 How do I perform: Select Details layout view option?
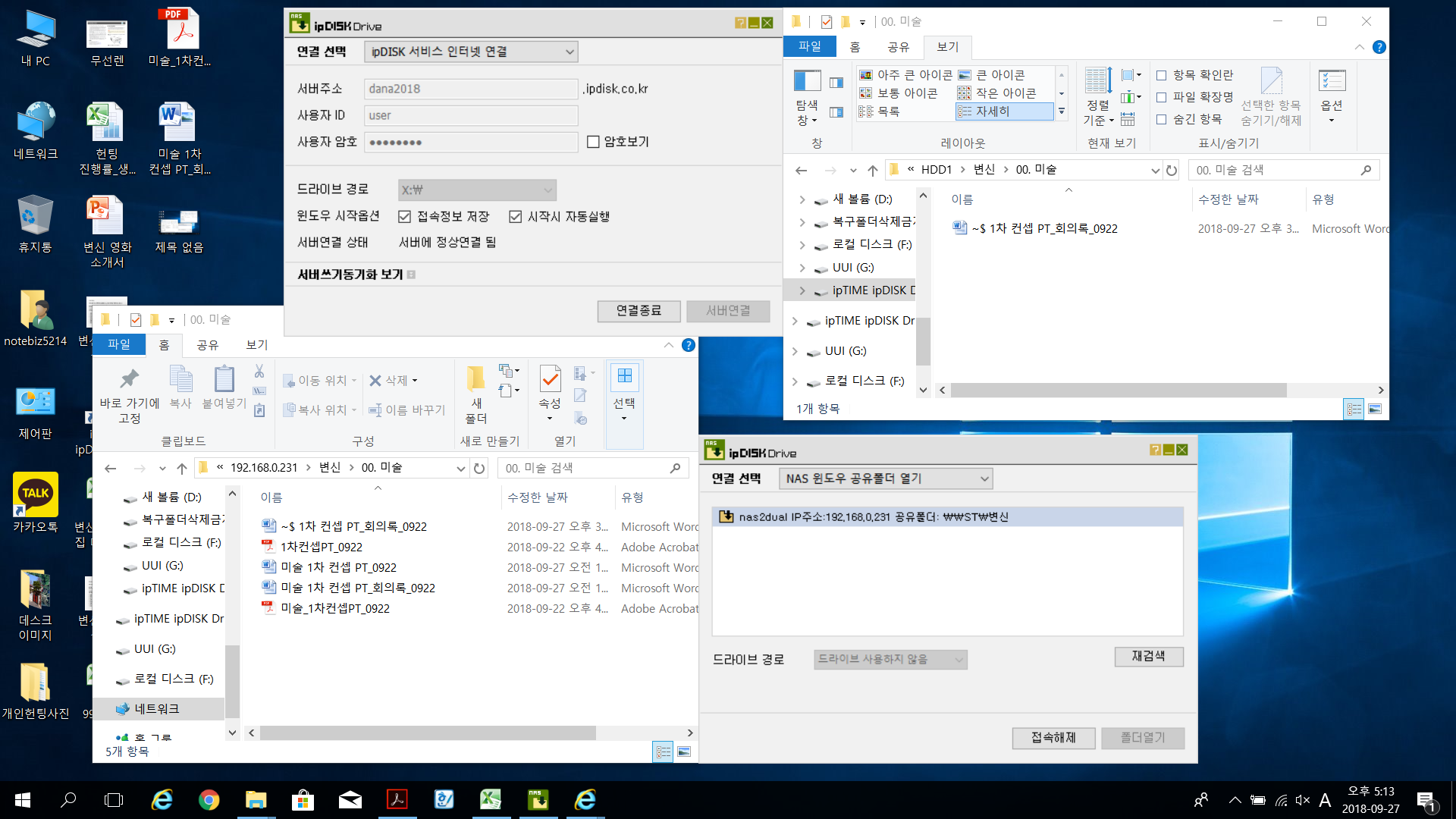[x=1005, y=111]
